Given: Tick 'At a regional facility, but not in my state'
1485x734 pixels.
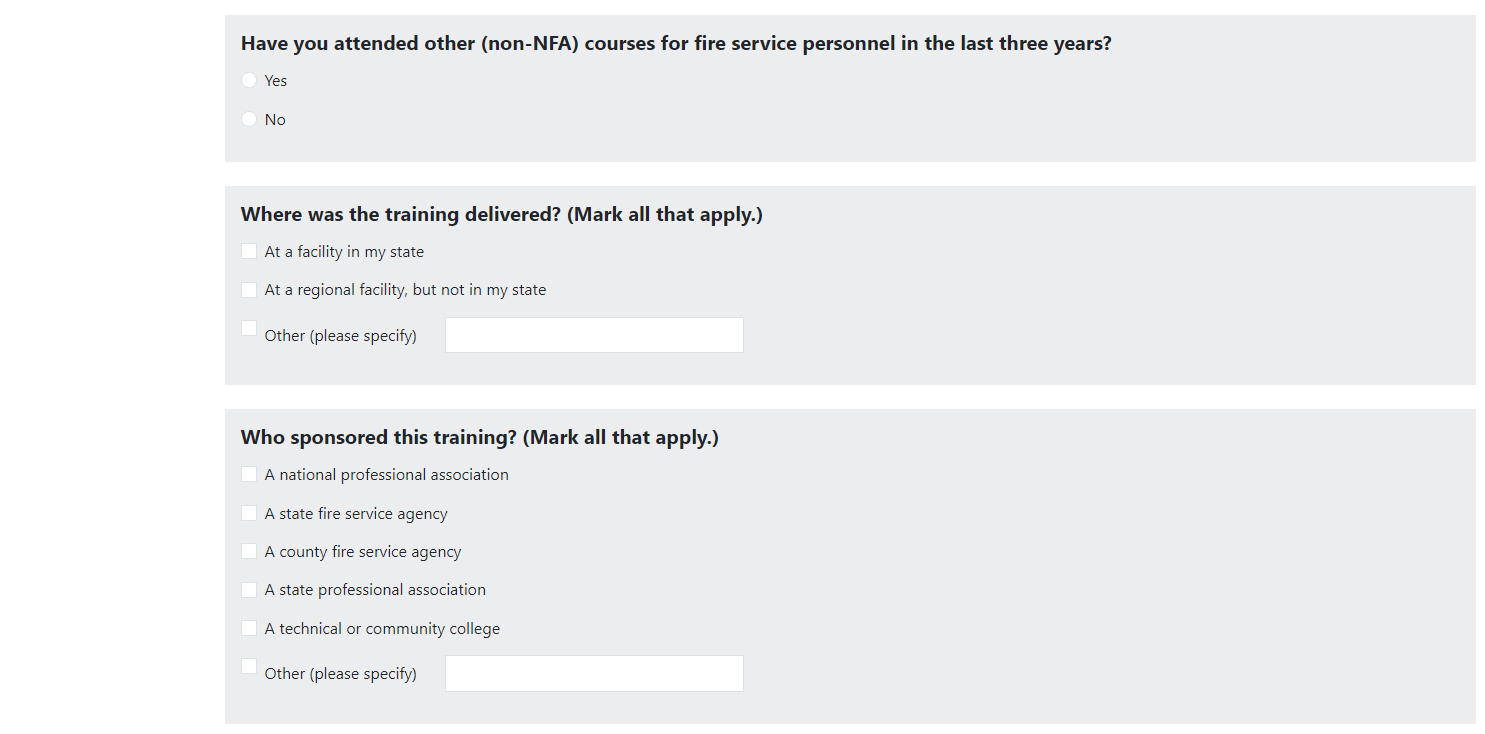Looking at the screenshot, I should click(x=249, y=290).
